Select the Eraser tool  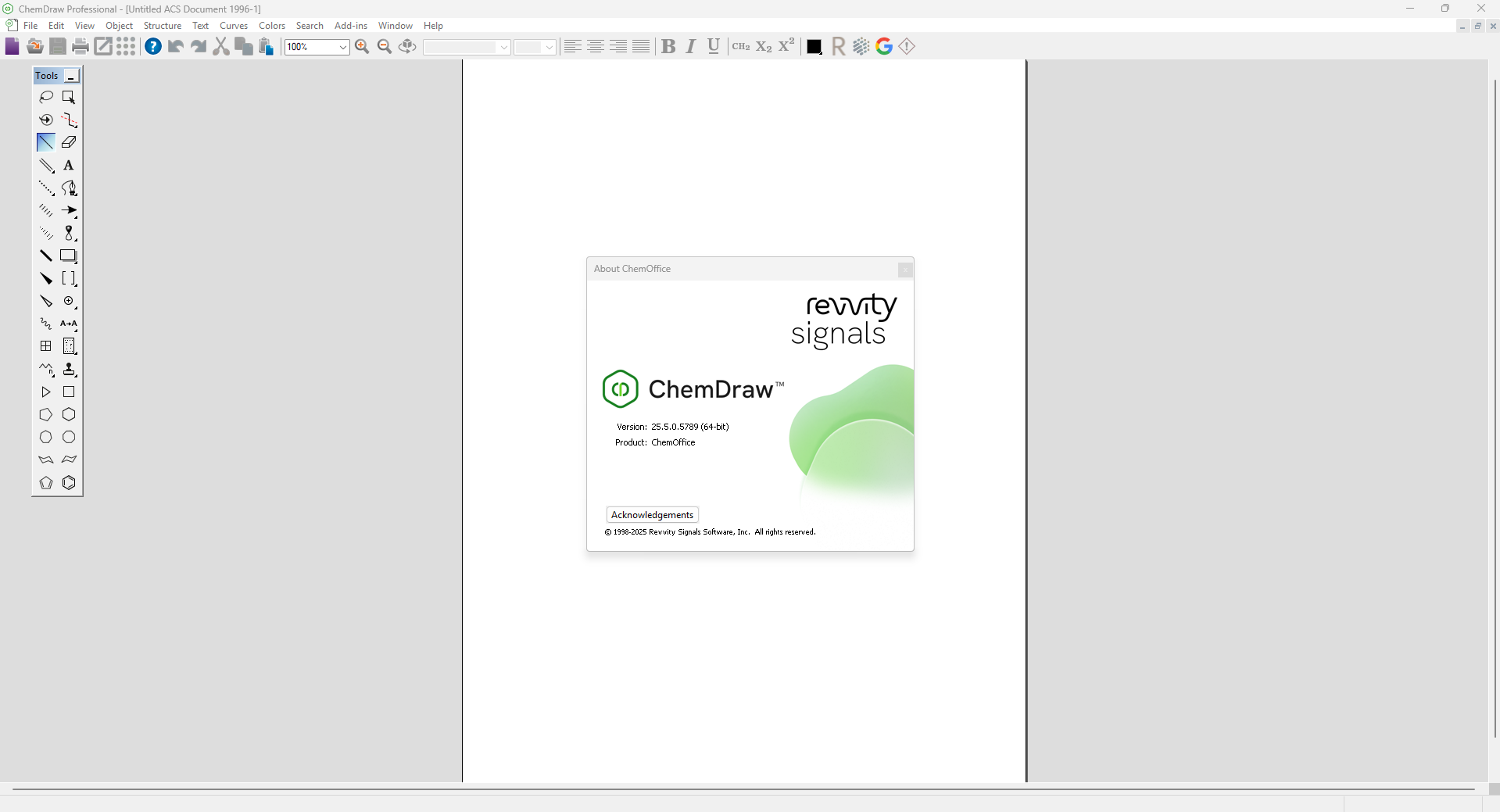pyautogui.click(x=69, y=142)
